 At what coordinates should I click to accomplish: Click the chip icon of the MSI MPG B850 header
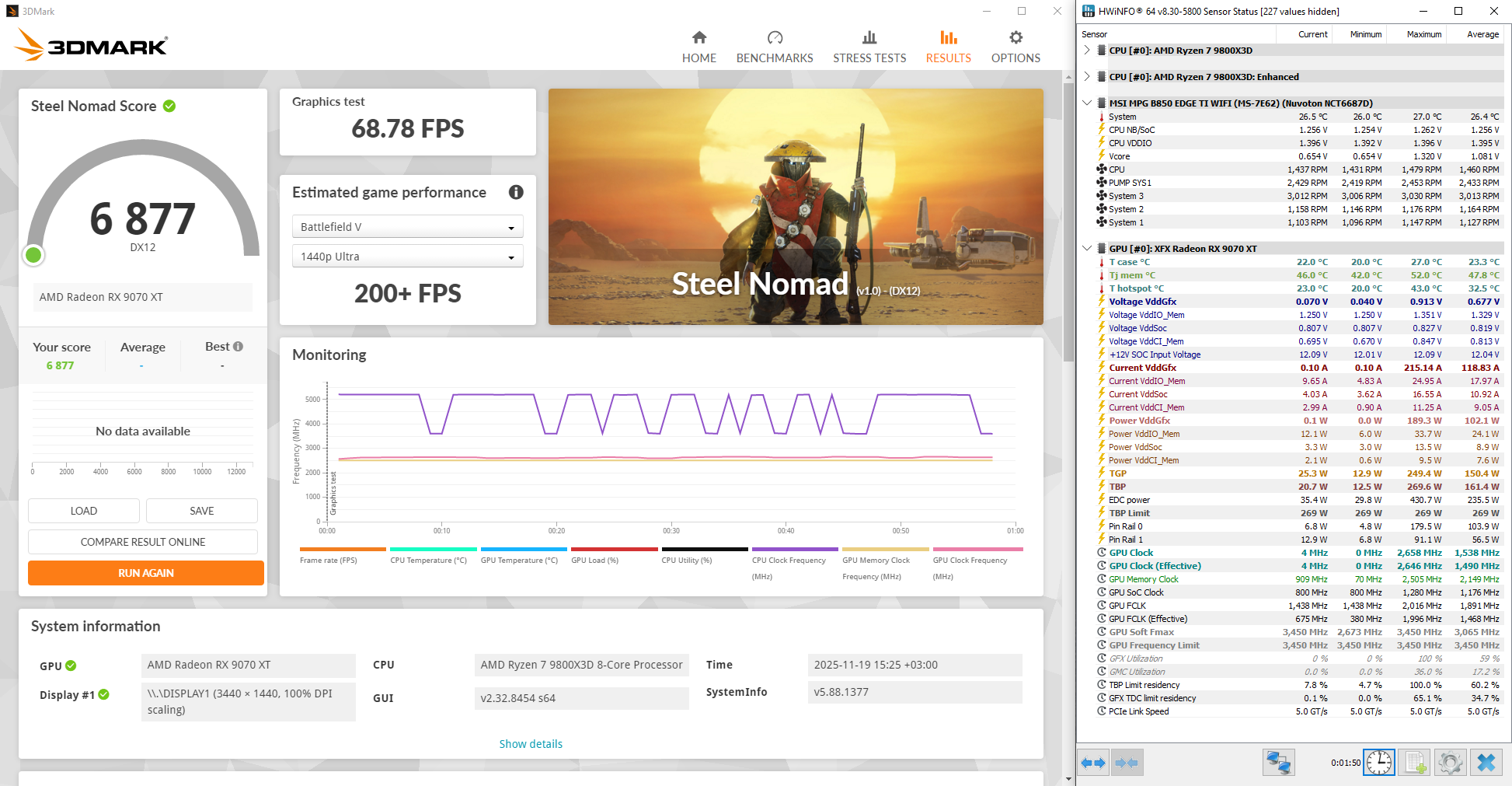(x=1102, y=103)
